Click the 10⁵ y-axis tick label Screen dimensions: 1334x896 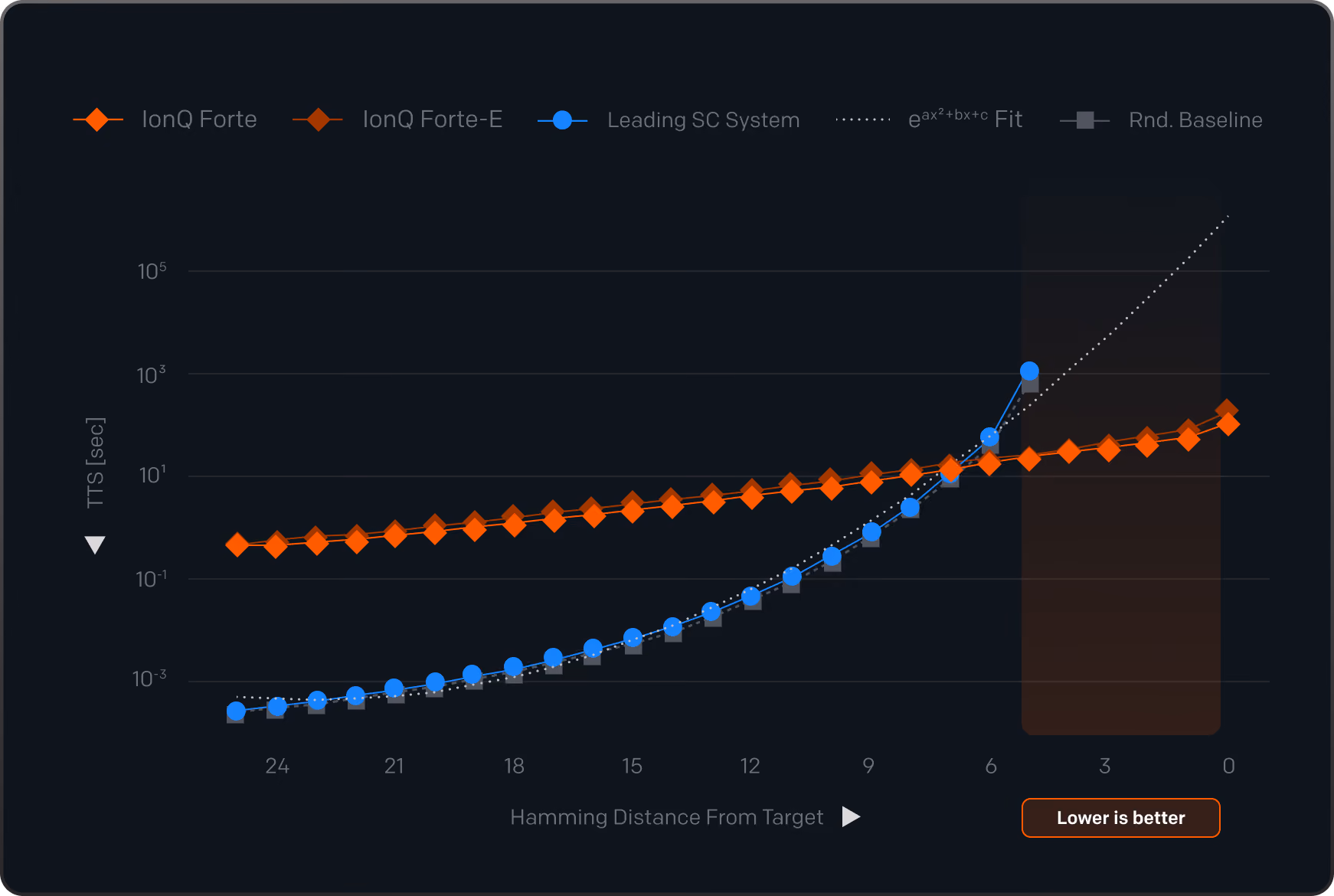point(152,271)
